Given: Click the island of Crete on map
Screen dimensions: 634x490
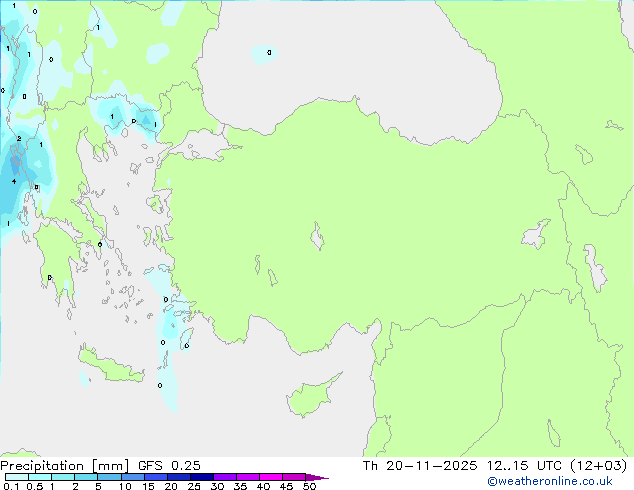Looking at the screenshot, I should 111,365.
